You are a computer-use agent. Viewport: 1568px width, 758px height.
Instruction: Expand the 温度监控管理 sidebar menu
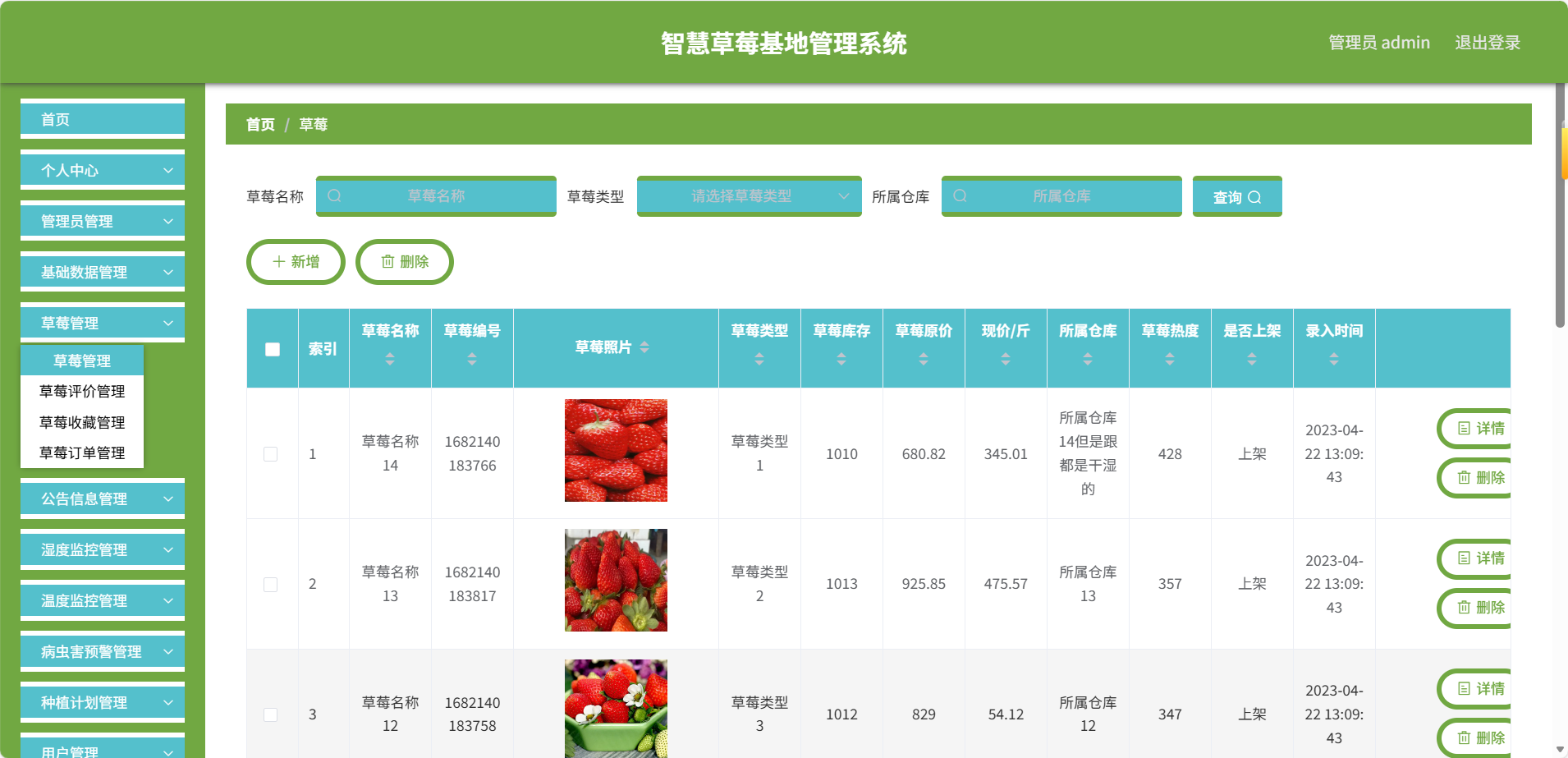point(103,600)
